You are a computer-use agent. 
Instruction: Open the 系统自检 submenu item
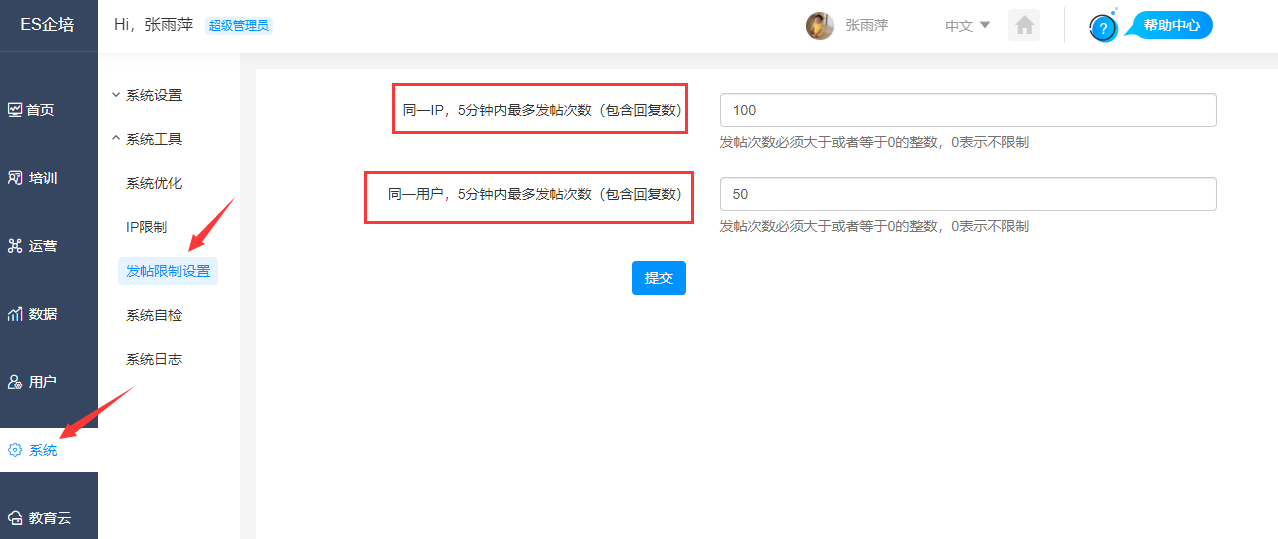(154, 315)
